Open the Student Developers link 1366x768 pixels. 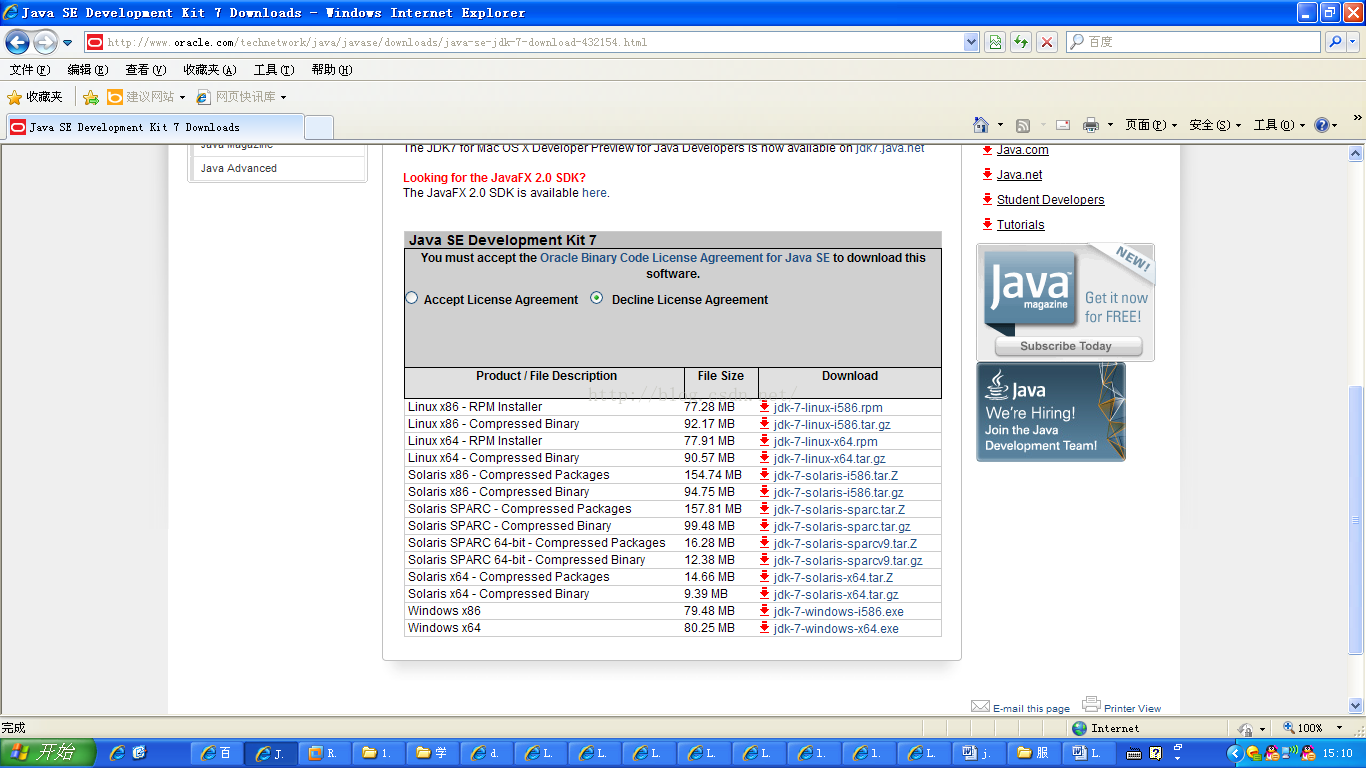(1050, 199)
